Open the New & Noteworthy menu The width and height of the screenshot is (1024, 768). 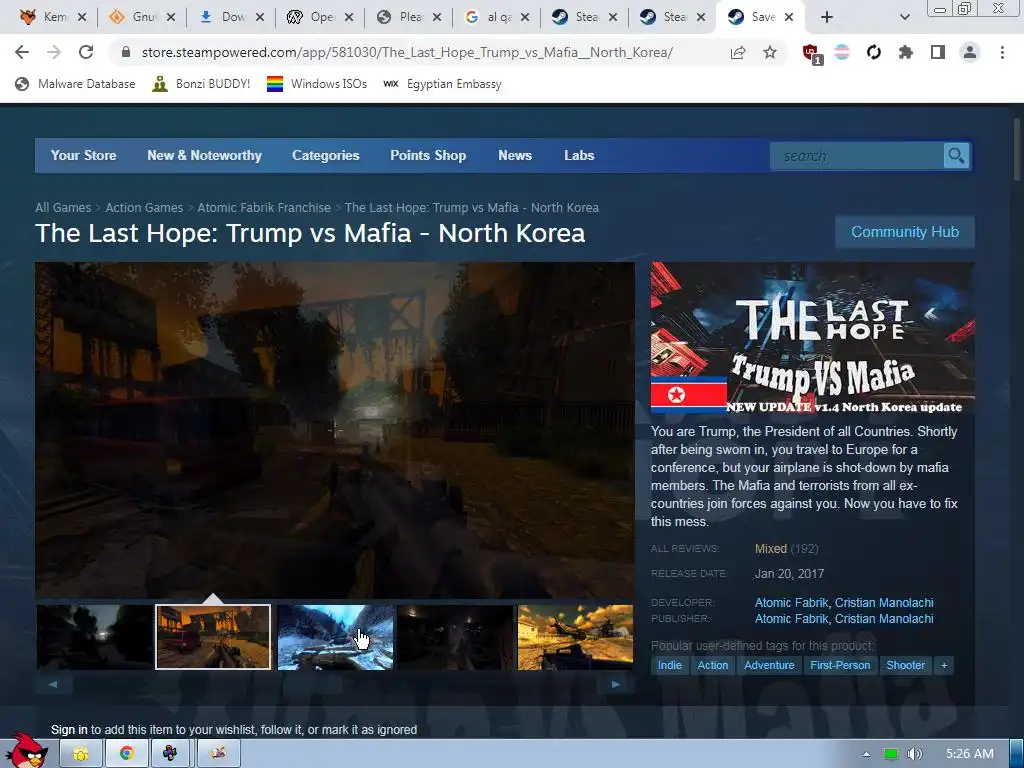point(204,155)
